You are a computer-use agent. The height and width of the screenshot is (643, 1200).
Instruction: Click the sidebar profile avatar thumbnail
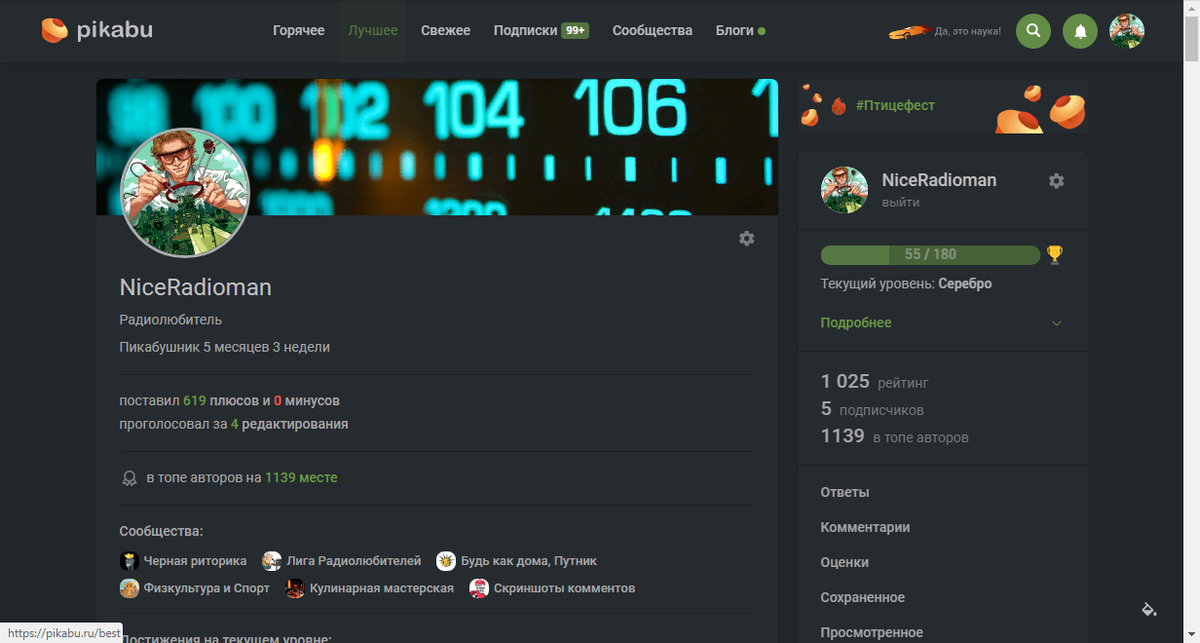(844, 190)
